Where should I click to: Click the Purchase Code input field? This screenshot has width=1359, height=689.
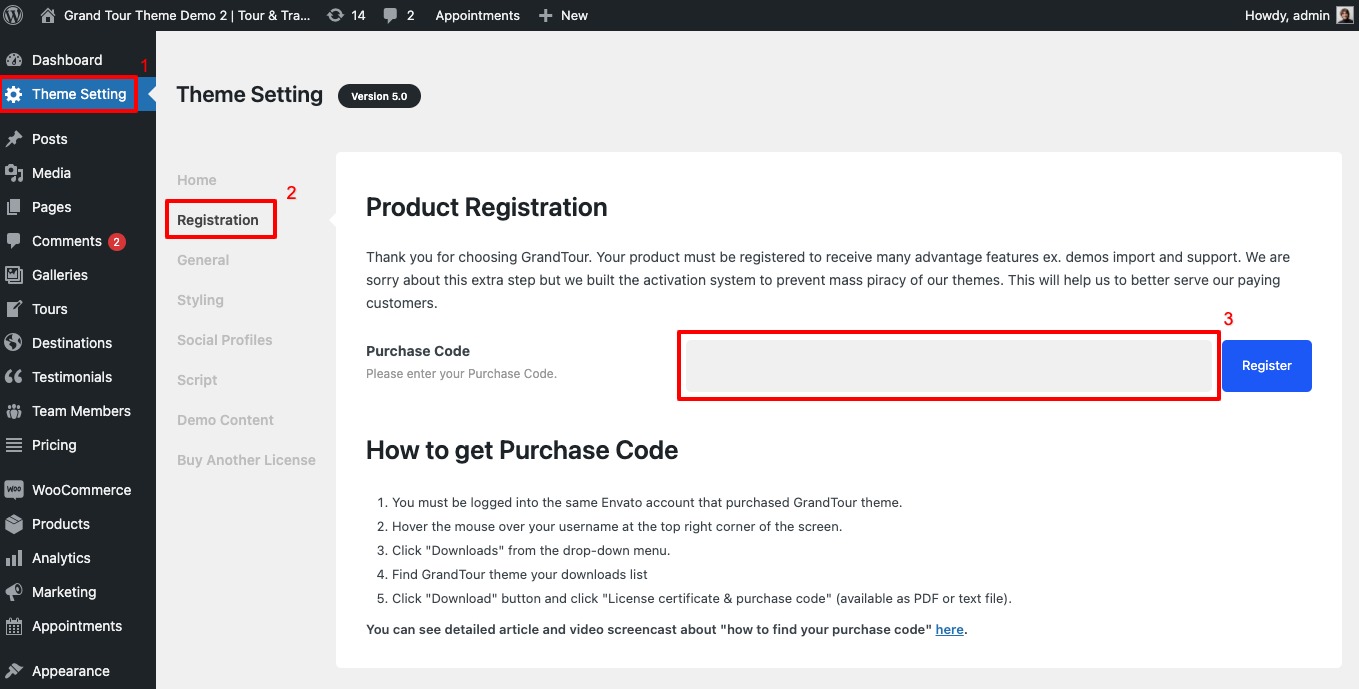pyautogui.click(x=948, y=366)
